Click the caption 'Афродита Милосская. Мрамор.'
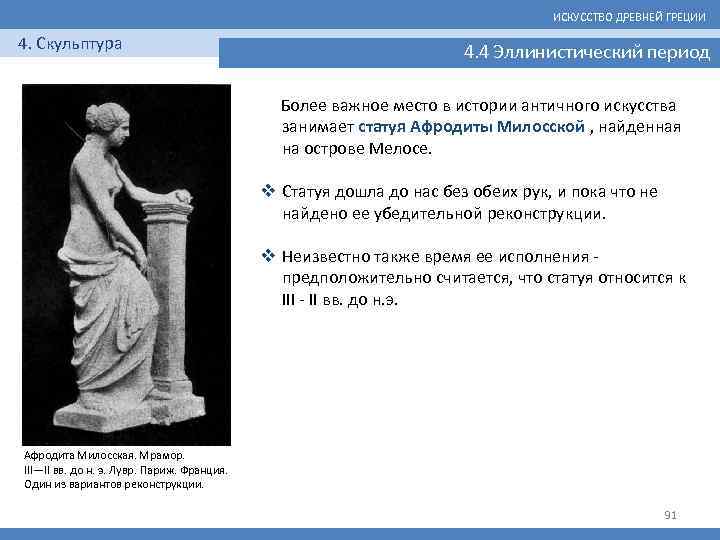Screen dimensions: 720x540 coord(104,456)
